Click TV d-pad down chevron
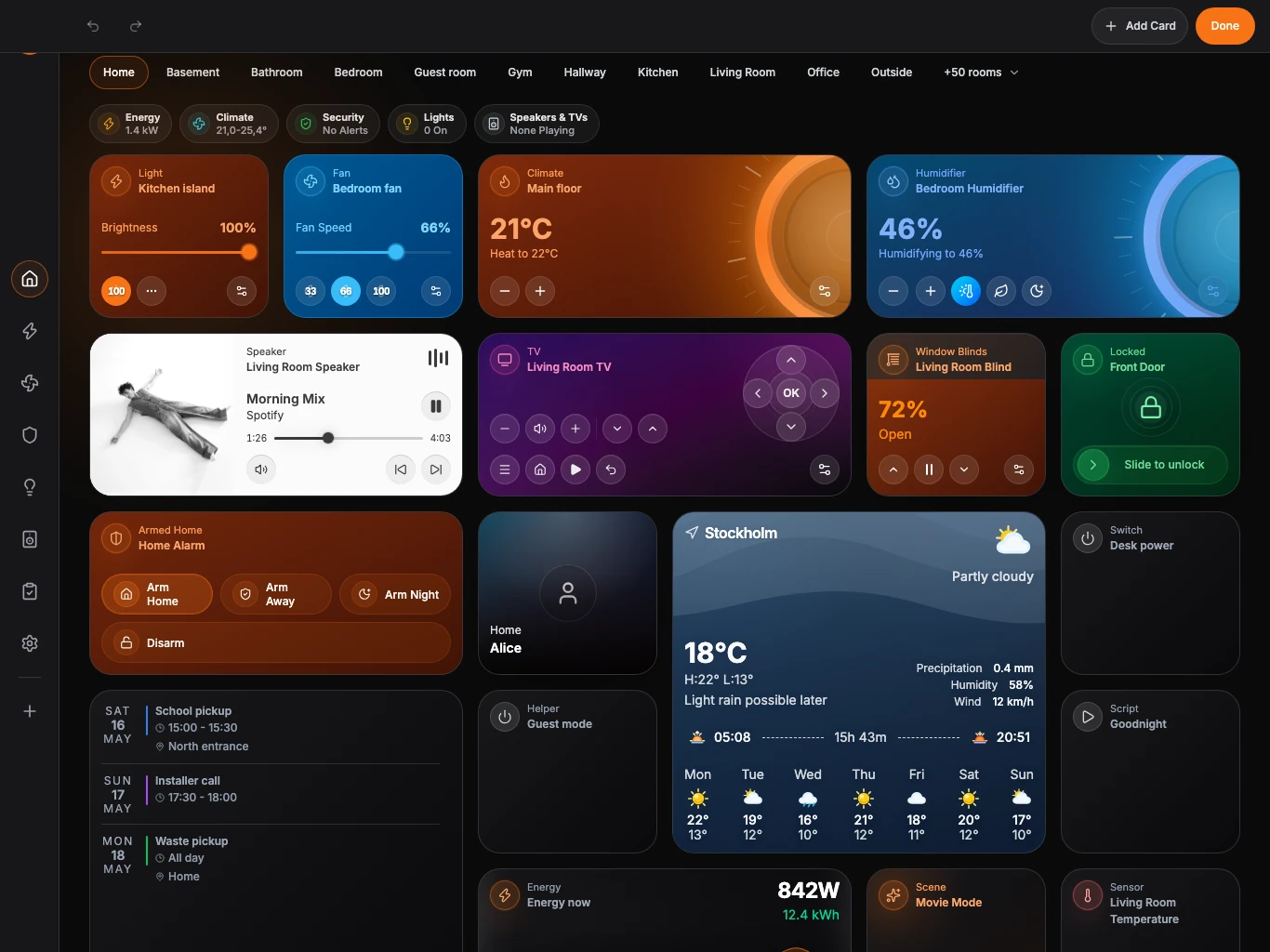This screenshot has height=952, width=1270. (791, 427)
